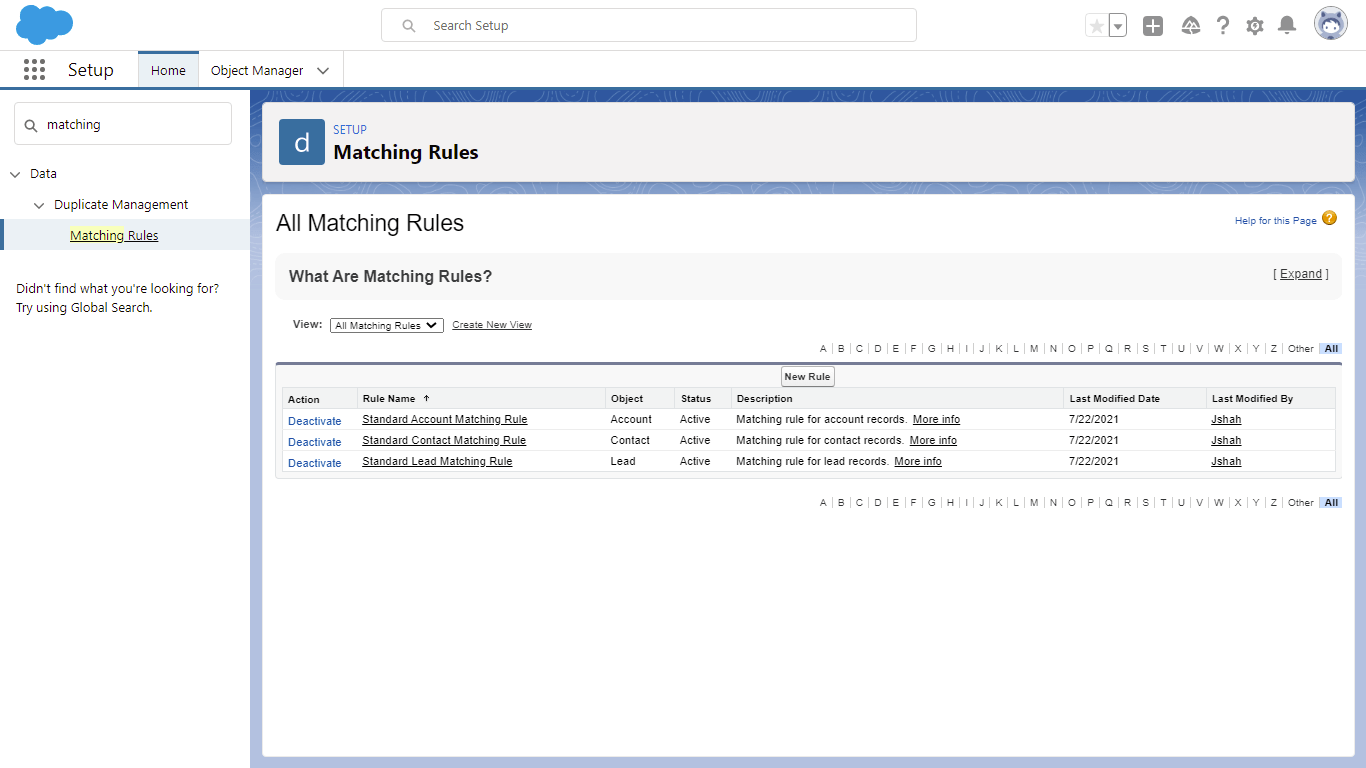Click the Salesforce cloud logo
Viewport: 1366px width, 768px height.
click(x=45, y=25)
